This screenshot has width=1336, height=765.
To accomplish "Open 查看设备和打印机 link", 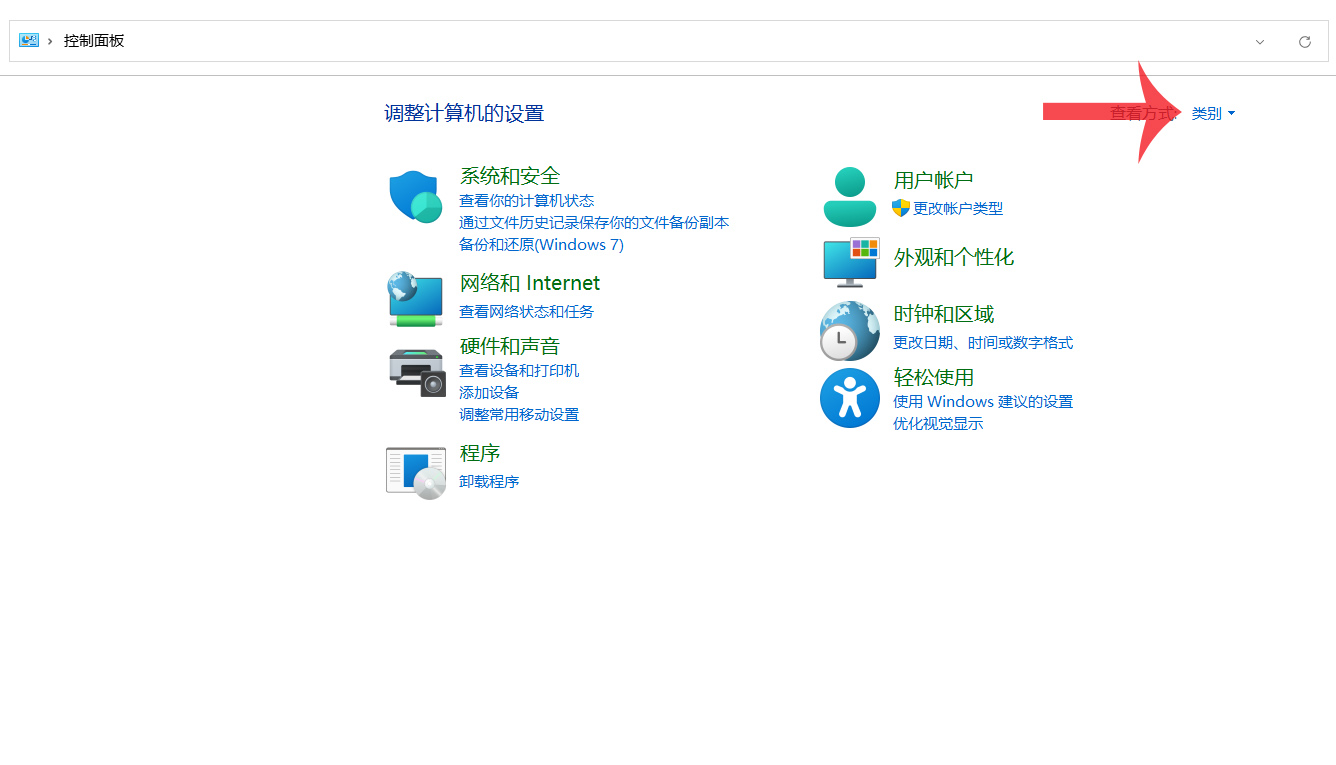I will coord(519,371).
